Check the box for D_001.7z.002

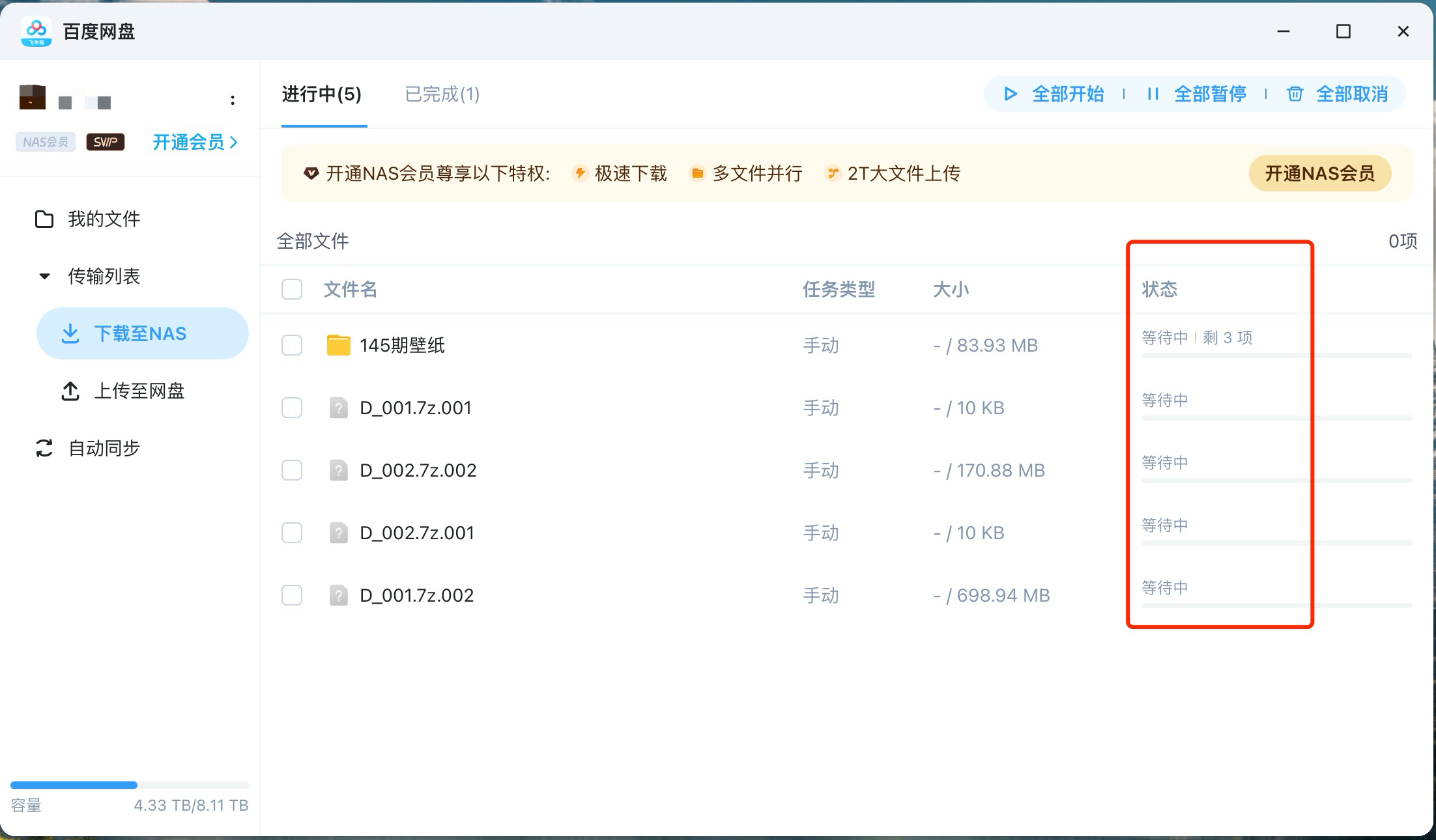click(x=292, y=595)
